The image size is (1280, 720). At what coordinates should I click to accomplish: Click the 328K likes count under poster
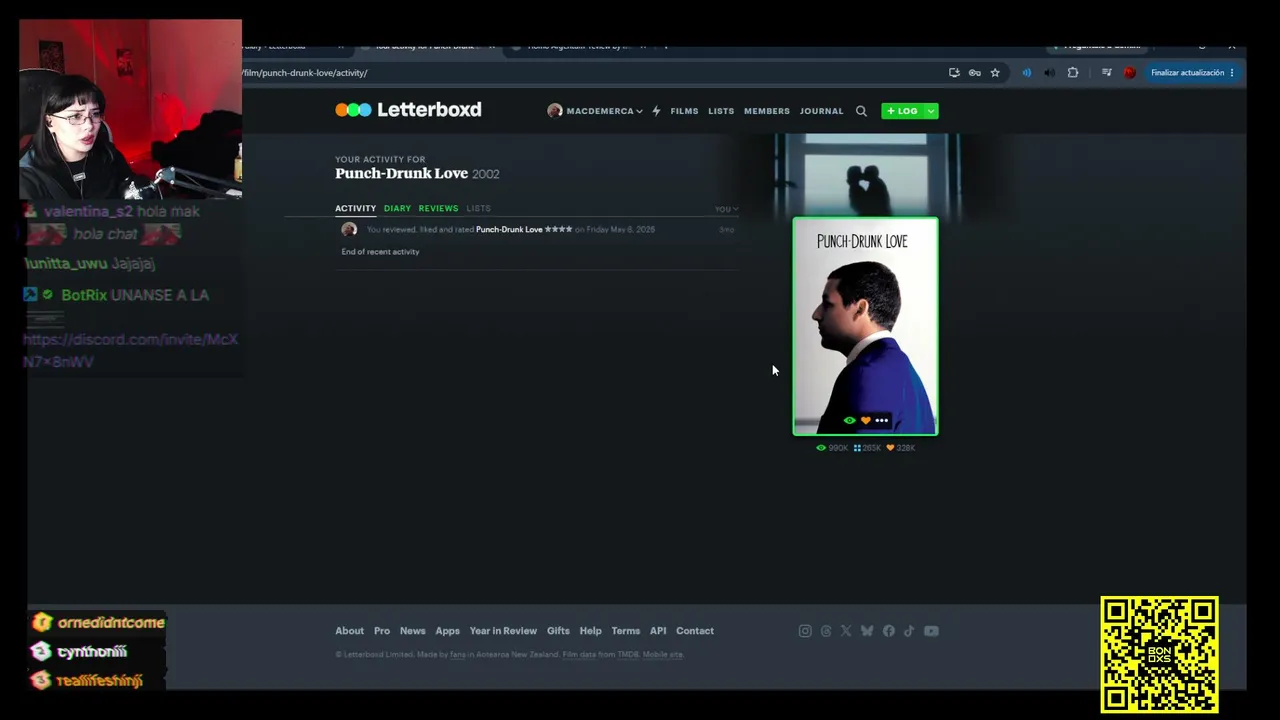pyautogui.click(x=901, y=448)
